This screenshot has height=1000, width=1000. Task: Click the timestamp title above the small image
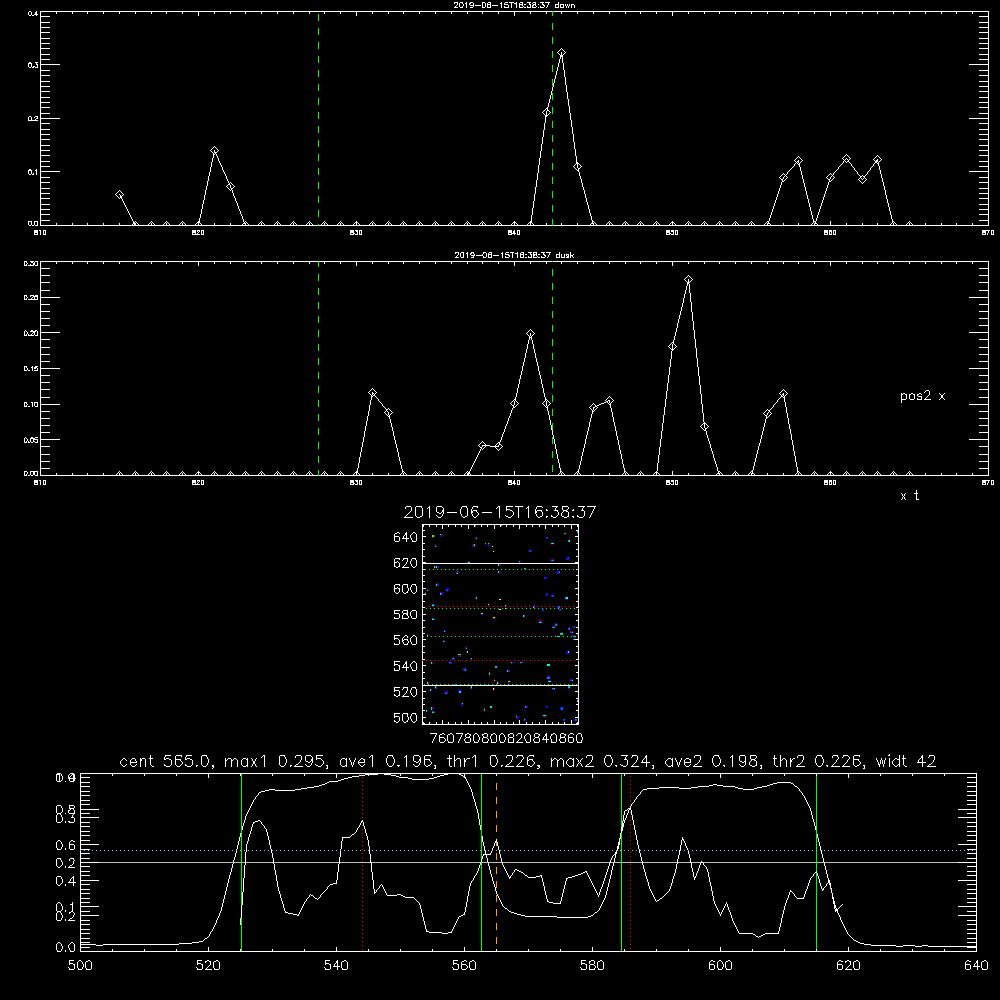click(x=500, y=512)
